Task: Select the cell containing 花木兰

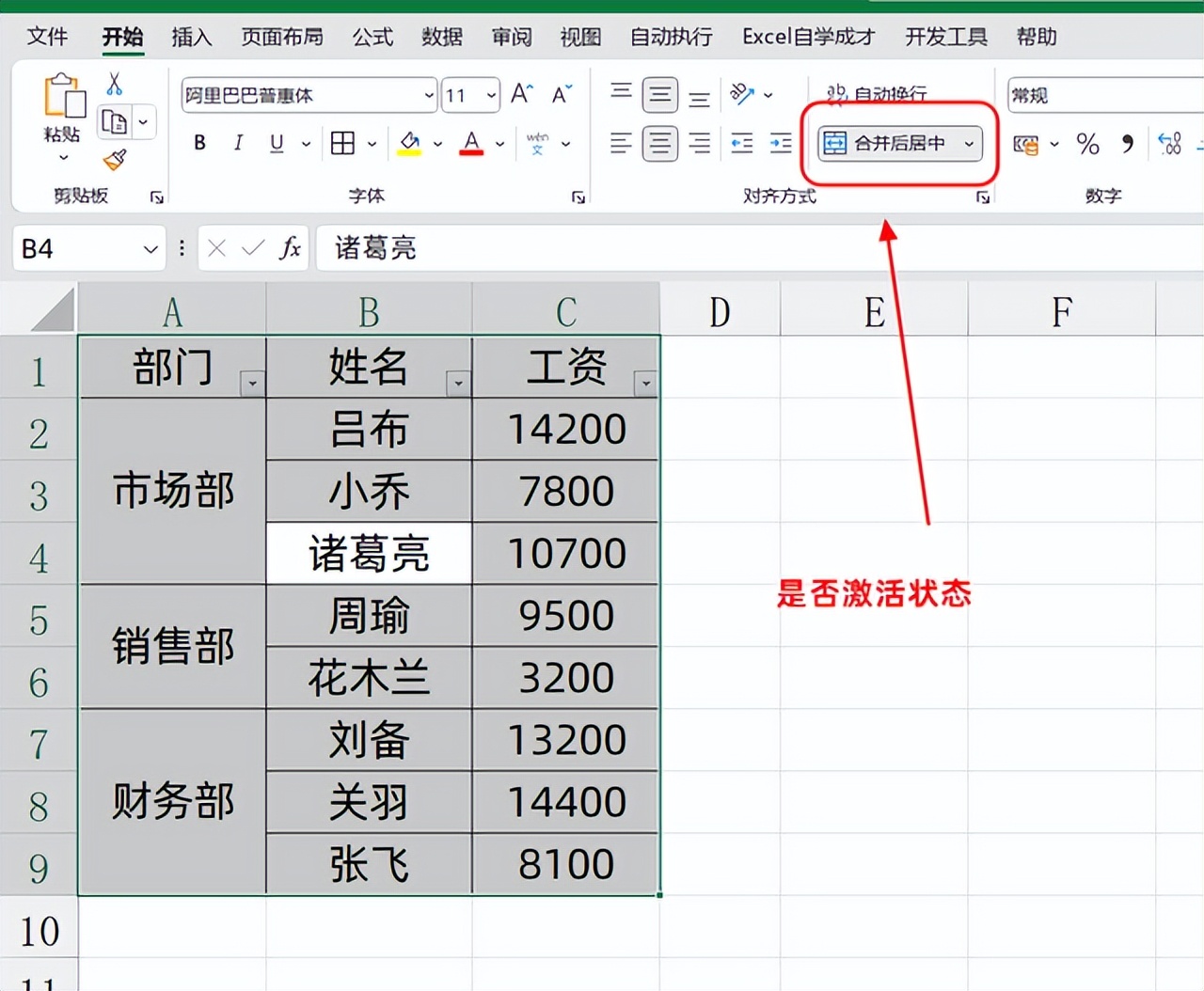Action: click(x=369, y=677)
